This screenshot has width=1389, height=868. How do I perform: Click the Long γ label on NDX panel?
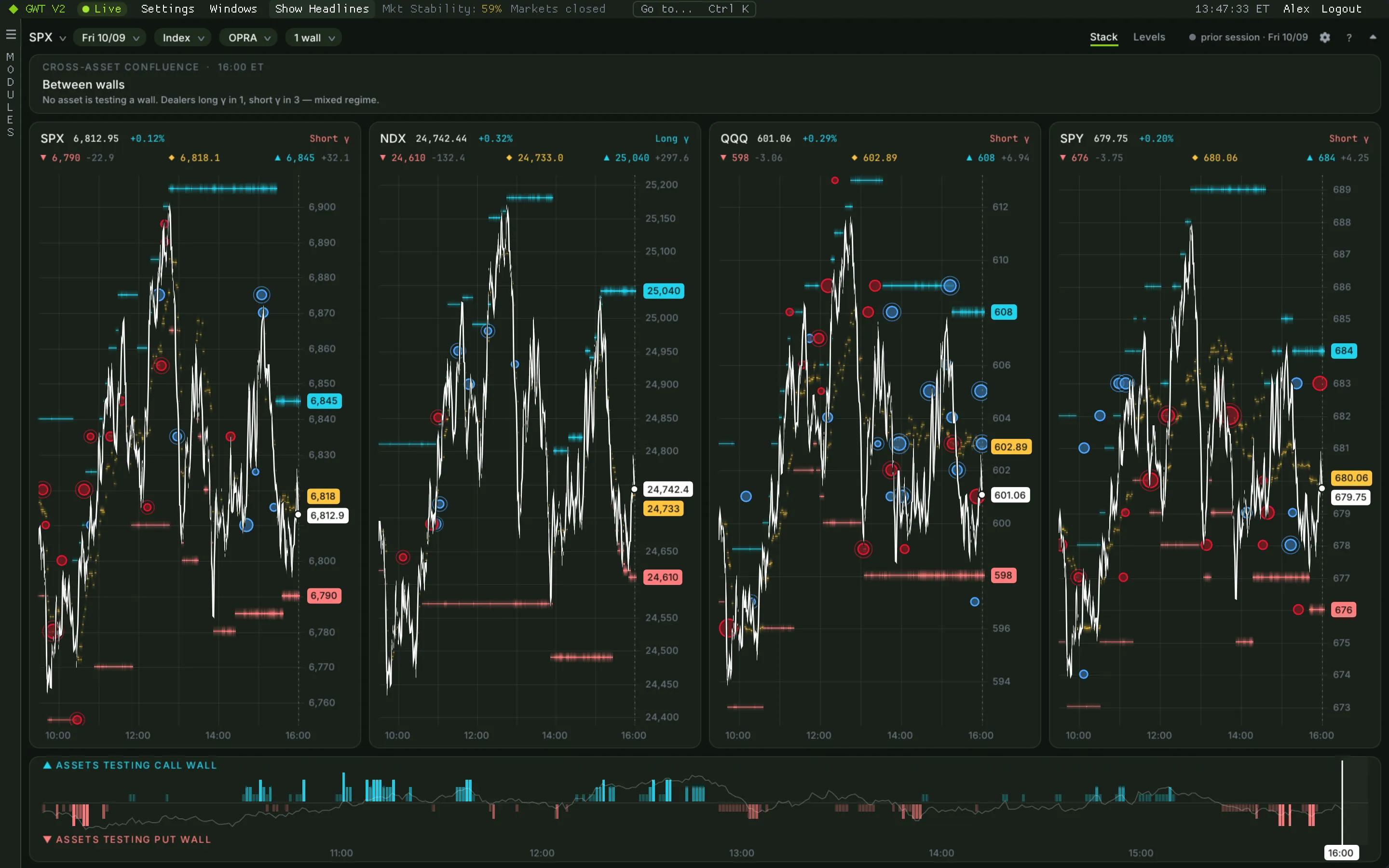point(671,138)
